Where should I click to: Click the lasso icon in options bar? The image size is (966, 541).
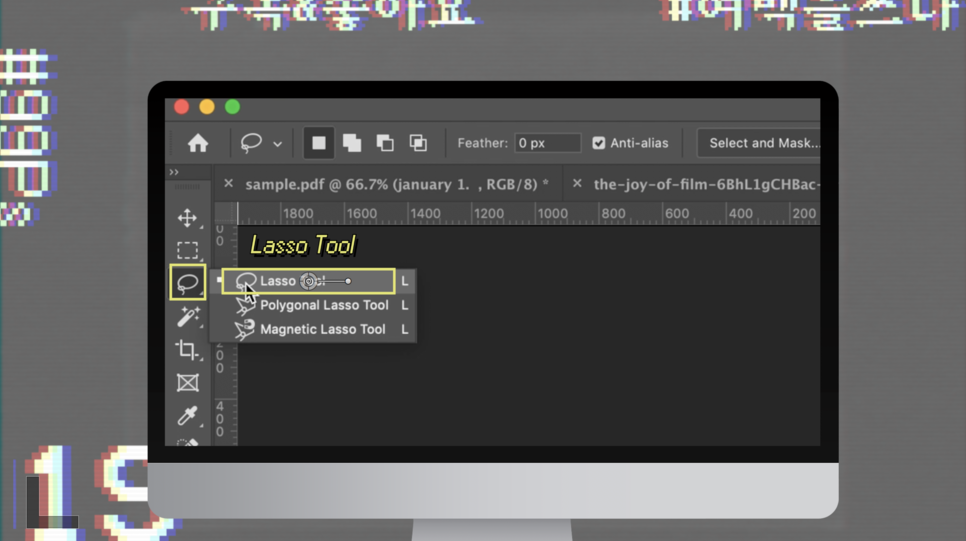(251, 143)
